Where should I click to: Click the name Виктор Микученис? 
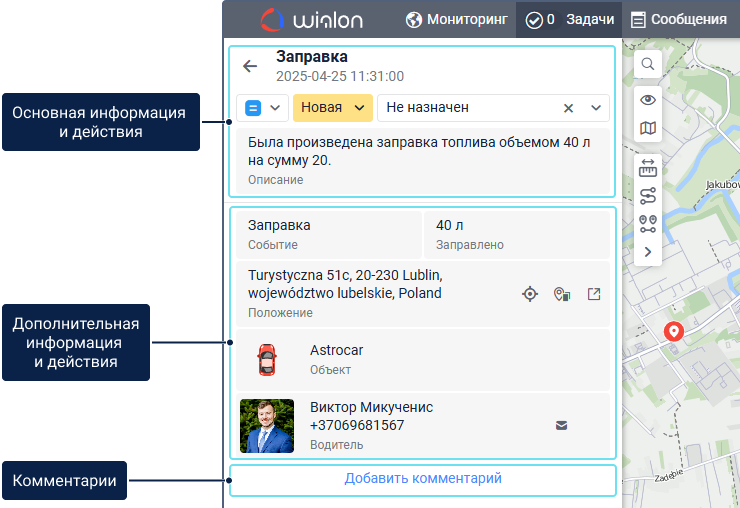pyautogui.click(x=371, y=407)
